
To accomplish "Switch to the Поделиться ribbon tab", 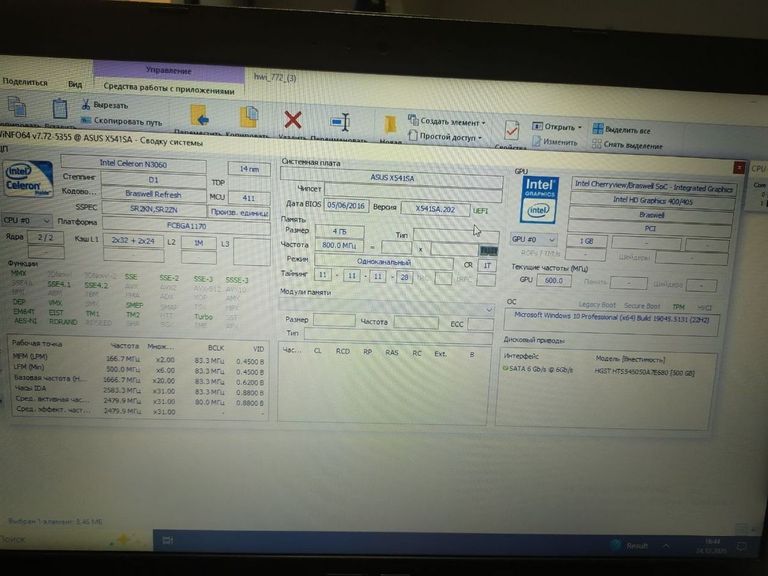I will [25, 82].
